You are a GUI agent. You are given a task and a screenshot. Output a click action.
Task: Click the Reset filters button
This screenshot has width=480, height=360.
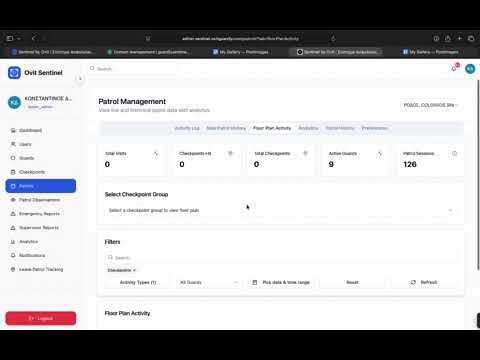tap(352, 282)
